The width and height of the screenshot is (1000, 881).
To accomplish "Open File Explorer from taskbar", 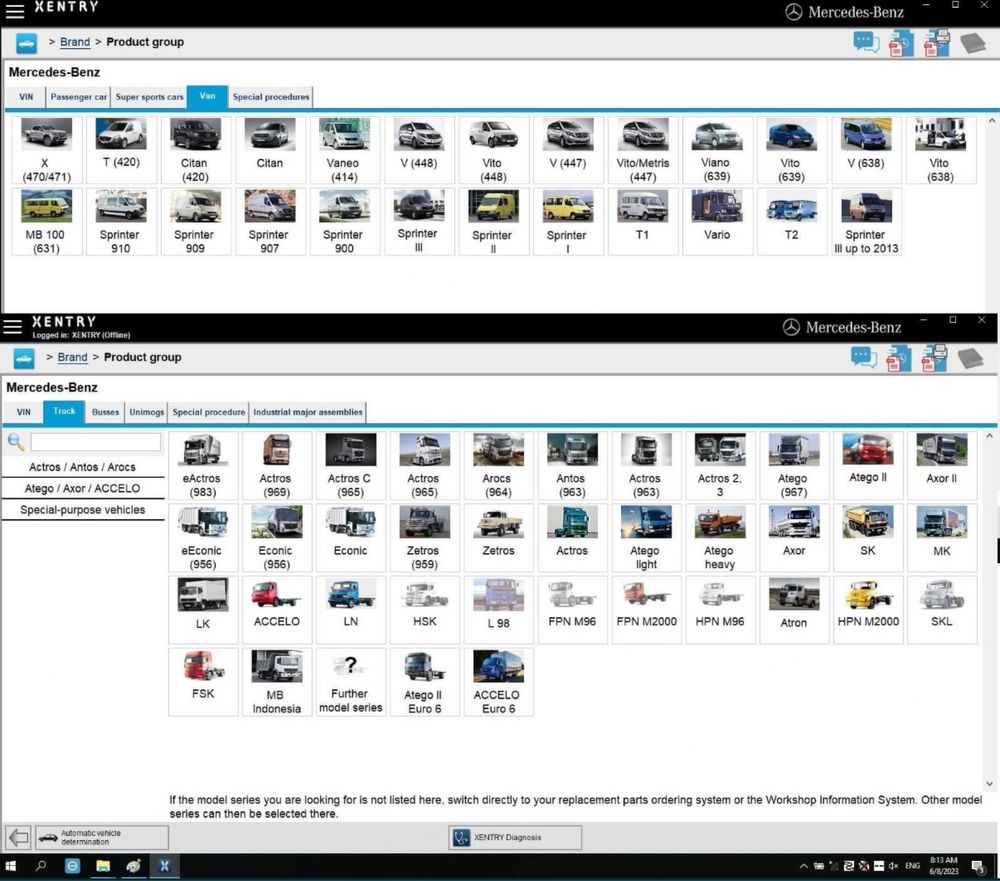I will pos(103,866).
